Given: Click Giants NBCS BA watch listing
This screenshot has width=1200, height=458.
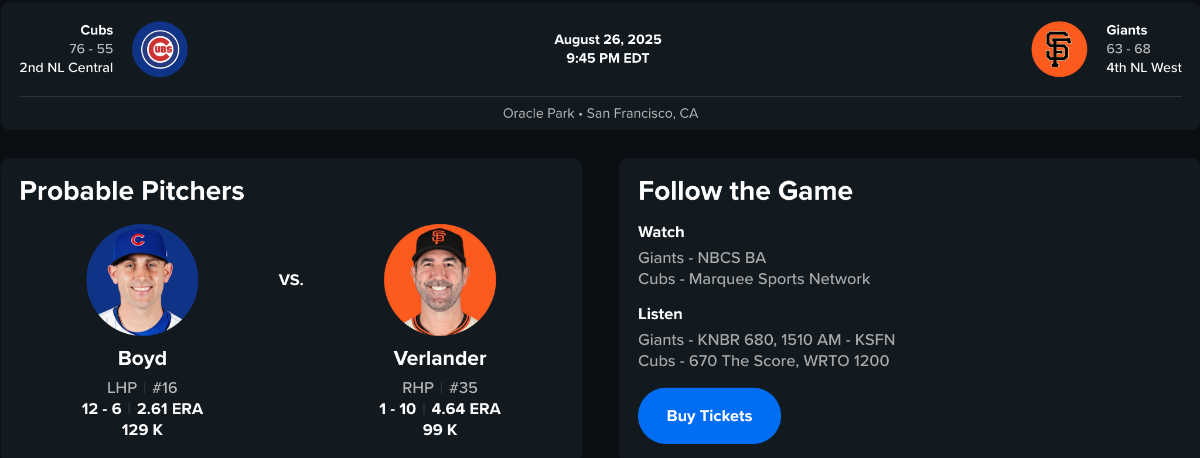Looking at the screenshot, I should (x=702, y=258).
